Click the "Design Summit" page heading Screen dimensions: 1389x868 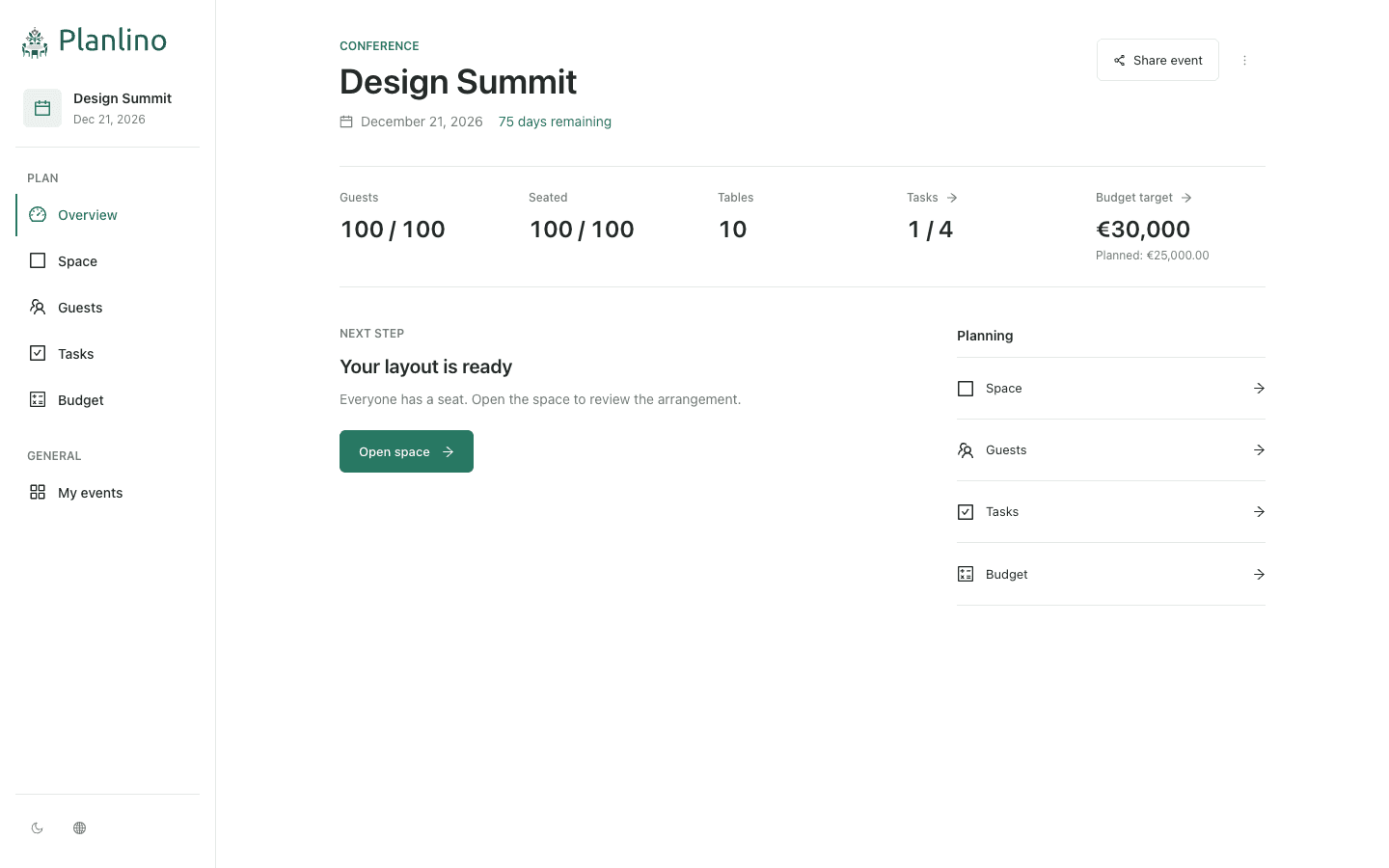tap(458, 82)
